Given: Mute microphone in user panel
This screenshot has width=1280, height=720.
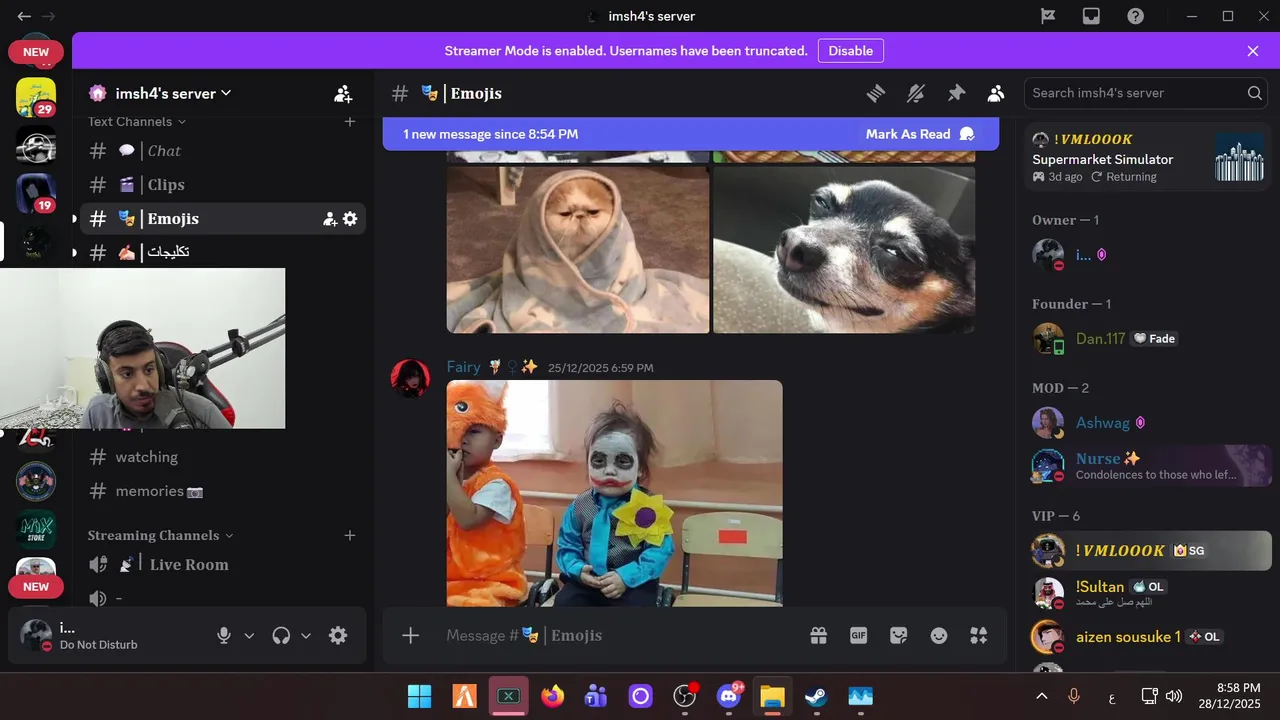Looking at the screenshot, I should 224,636.
